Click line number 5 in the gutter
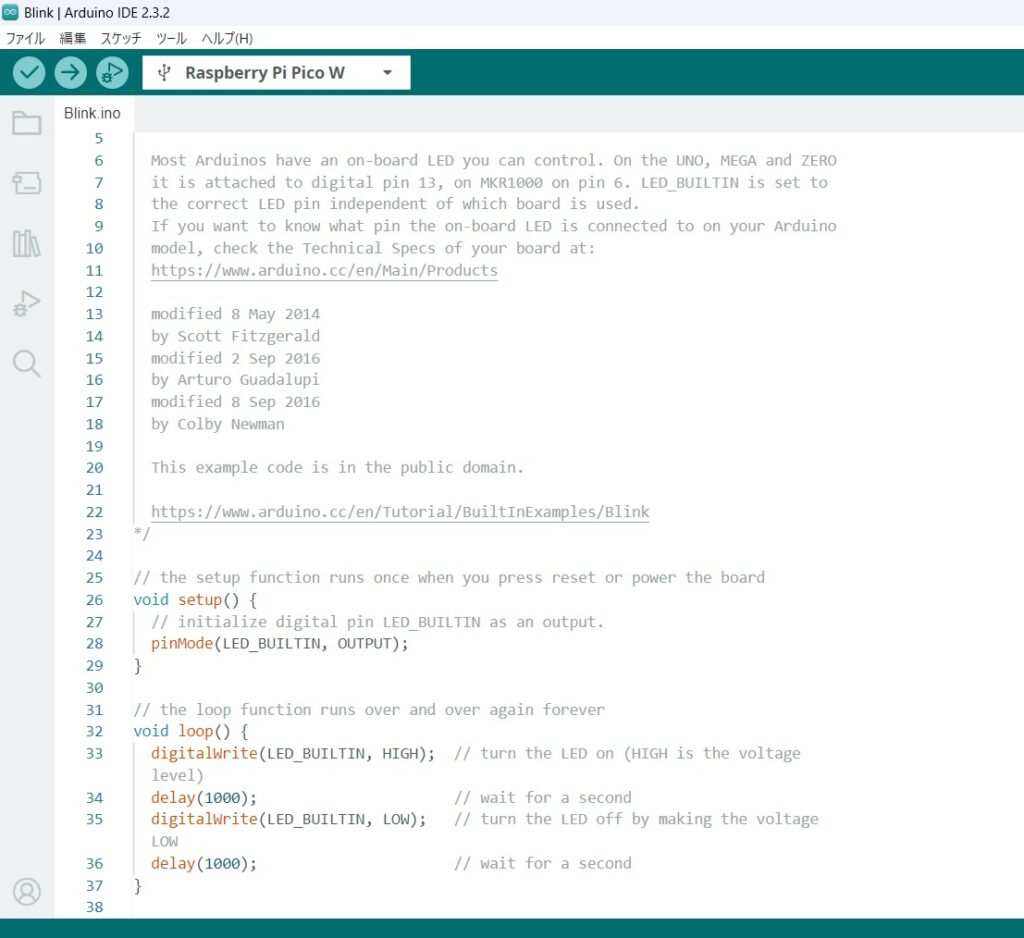The width and height of the screenshot is (1024, 938). pos(99,138)
